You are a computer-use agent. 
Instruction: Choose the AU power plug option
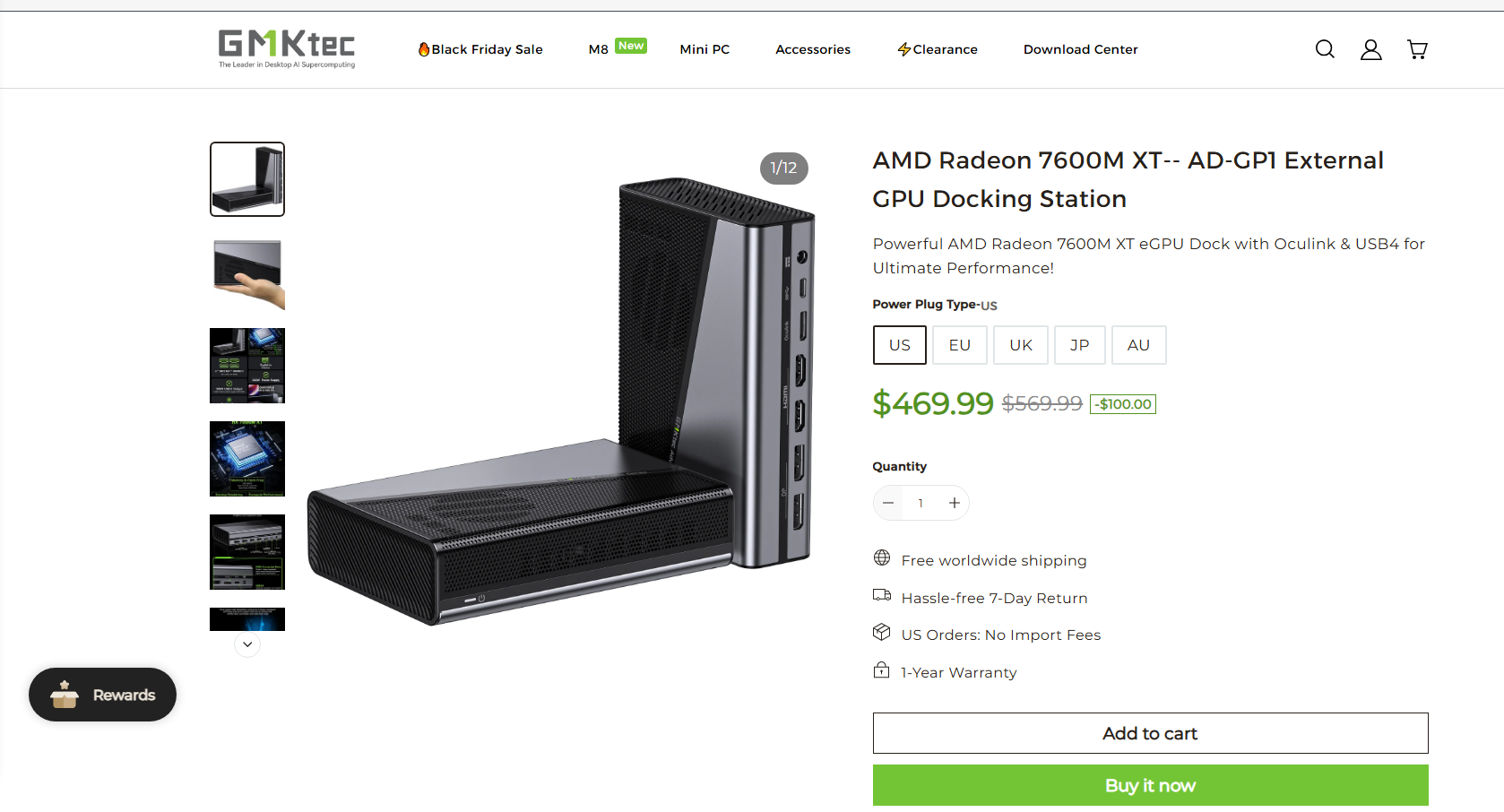[x=1138, y=345]
